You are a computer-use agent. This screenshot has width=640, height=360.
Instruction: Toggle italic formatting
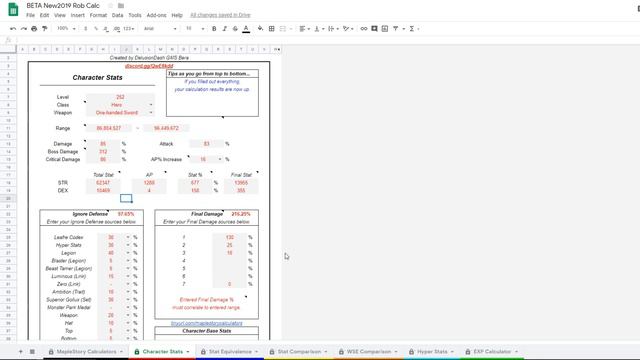224,29
